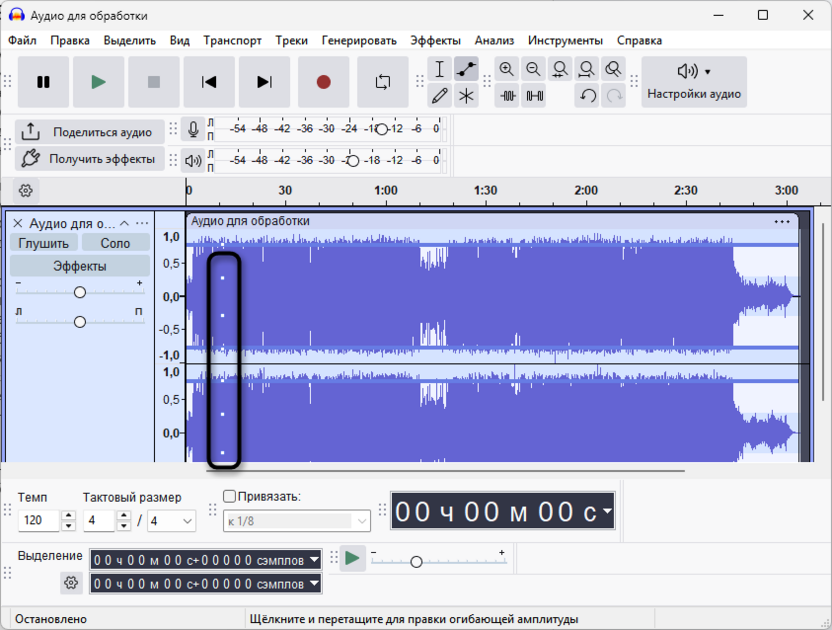Open the Выделить menu
The width and height of the screenshot is (832, 630).
pos(129,40)
